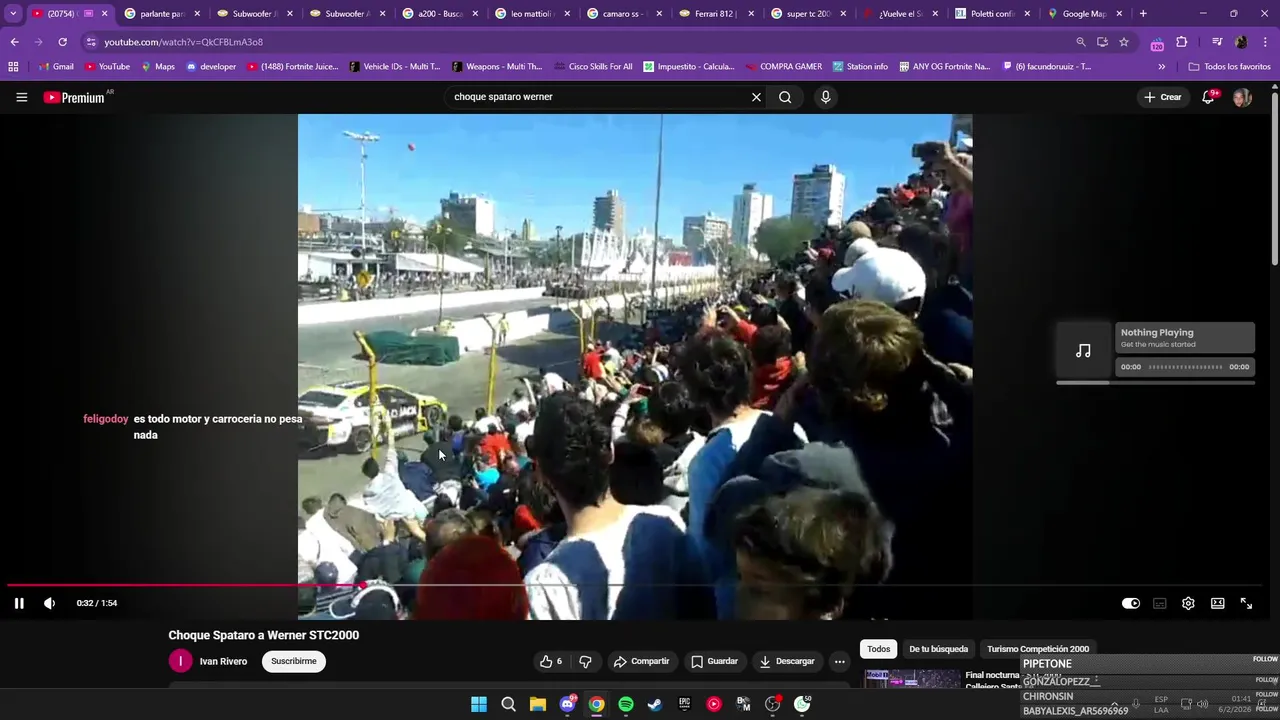Open browser extensions puzzle icon

click(x=1181, y=42)
